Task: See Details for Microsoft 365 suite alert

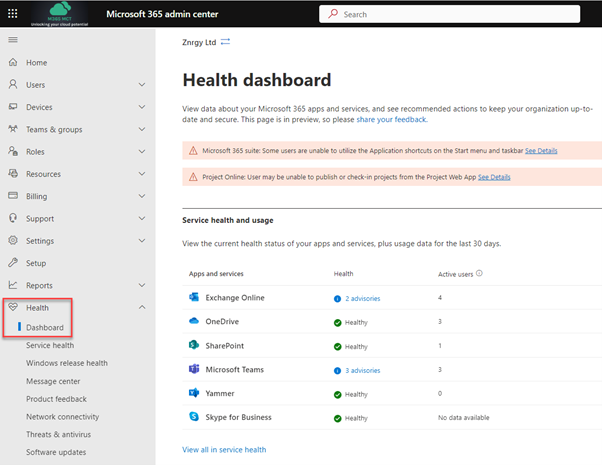Action: (541, 151)
